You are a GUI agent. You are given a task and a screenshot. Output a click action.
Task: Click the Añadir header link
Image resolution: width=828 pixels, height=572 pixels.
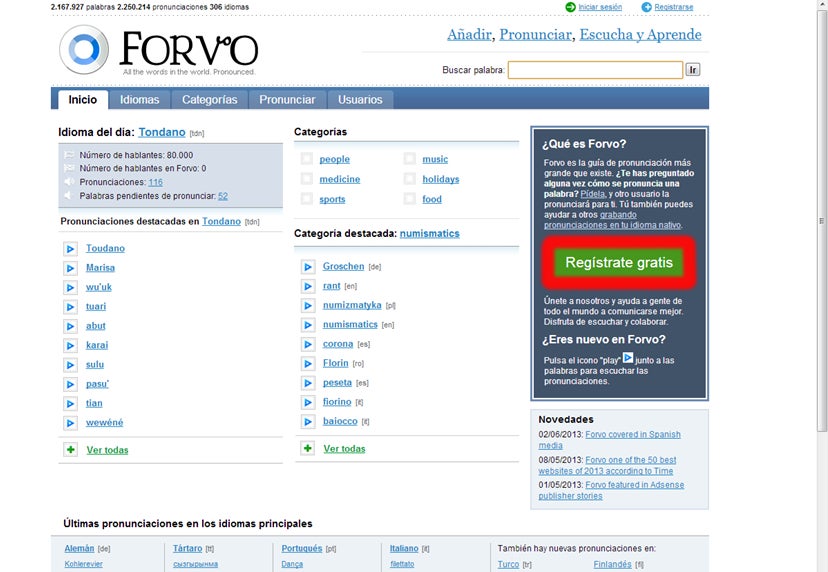[469, 35]
